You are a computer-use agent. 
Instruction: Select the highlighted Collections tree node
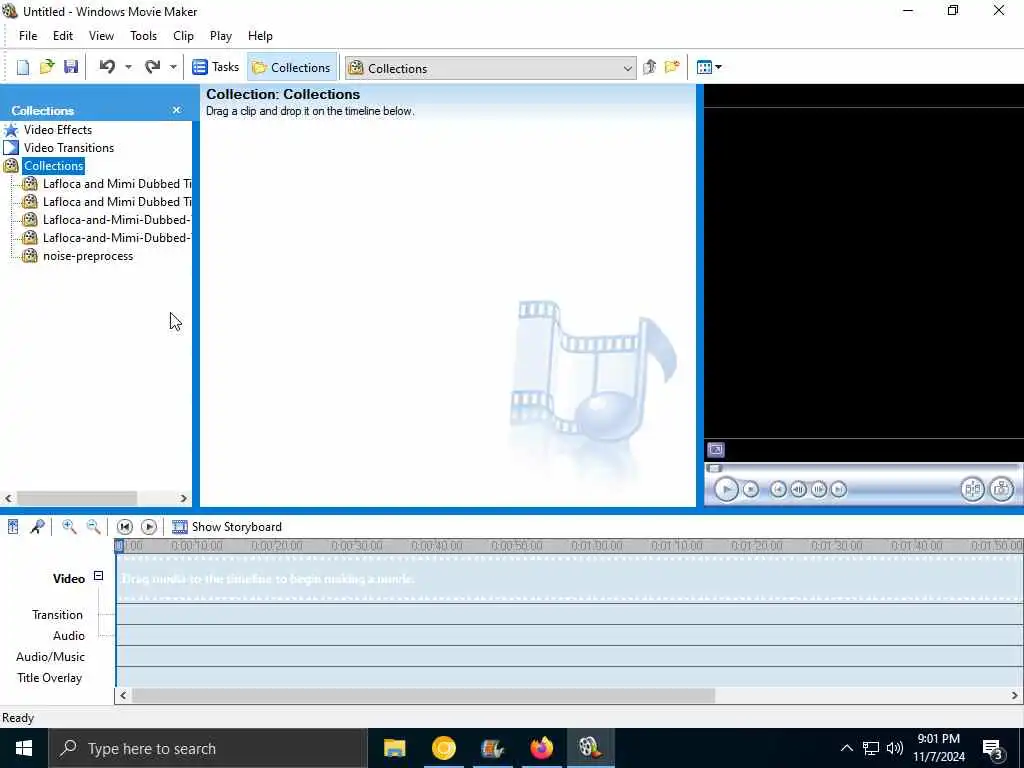click(x=54, y=166)
